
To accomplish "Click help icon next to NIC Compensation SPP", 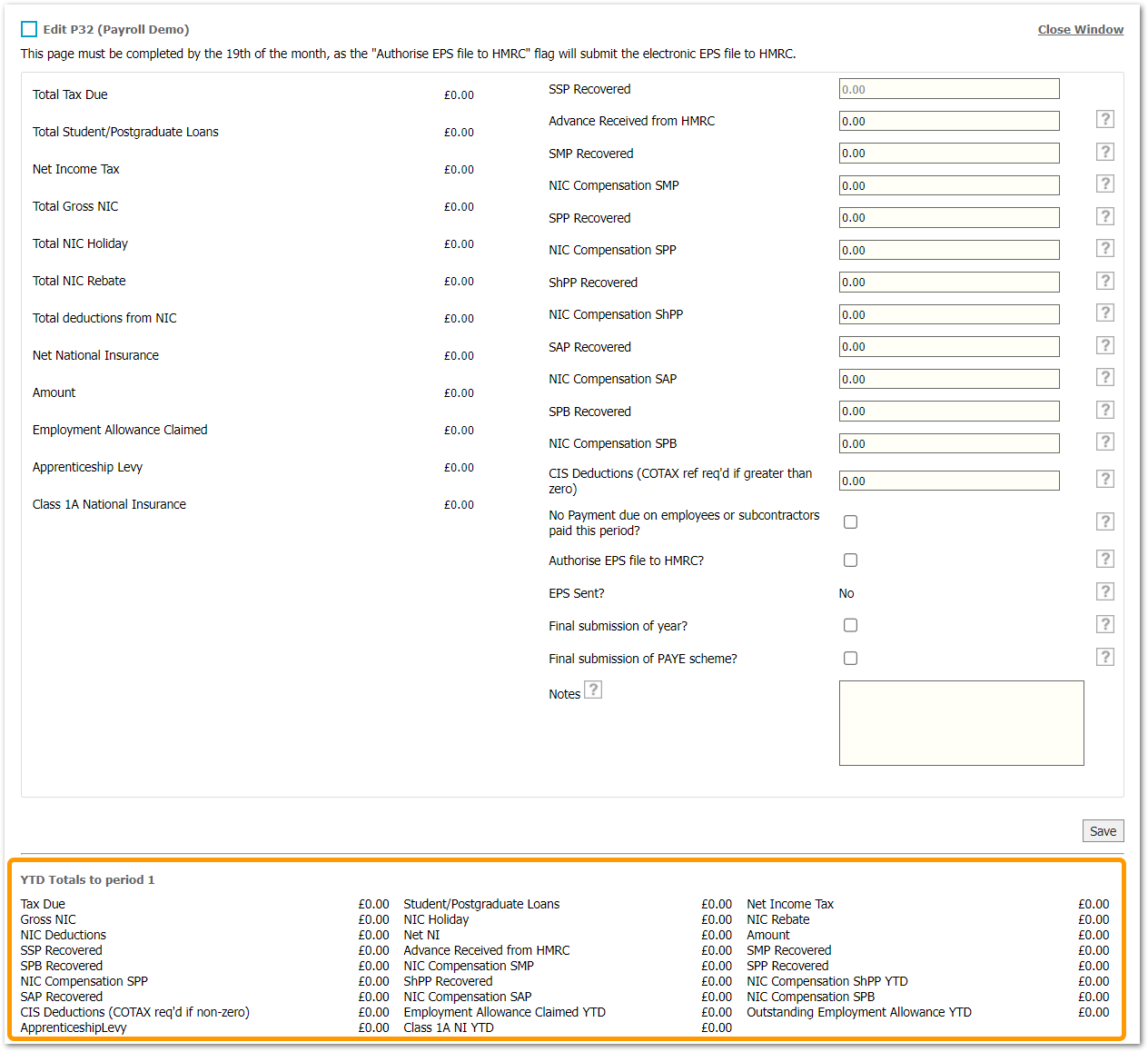I will 1104,249.
